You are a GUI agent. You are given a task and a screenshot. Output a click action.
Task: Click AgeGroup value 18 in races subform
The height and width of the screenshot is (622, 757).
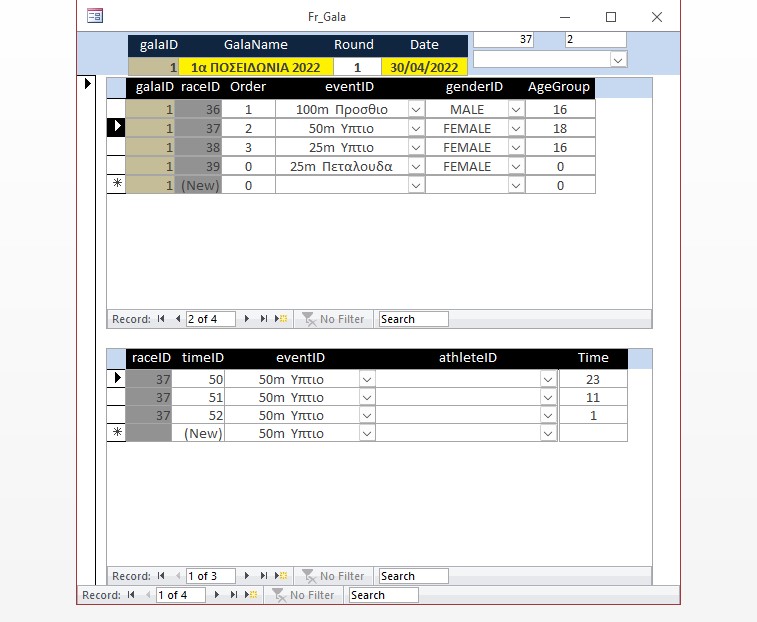[x=560, y=128]
